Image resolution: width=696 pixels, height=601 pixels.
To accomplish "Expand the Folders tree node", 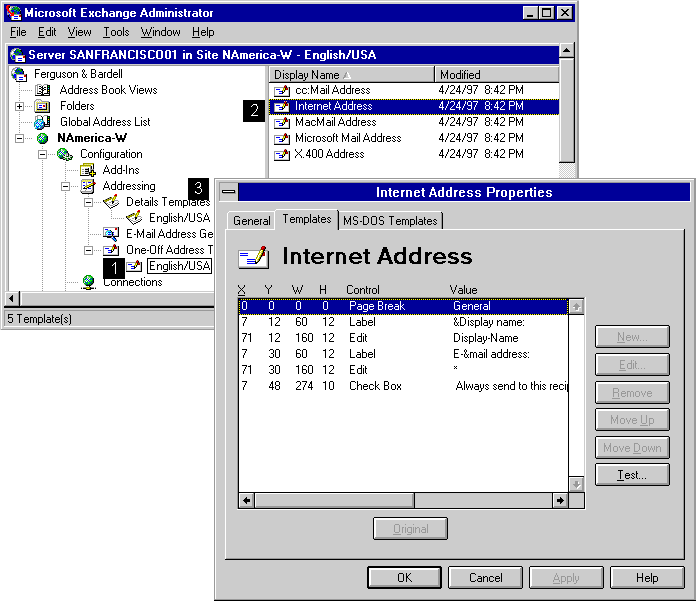I will pyautogui.click(x=19, y=107).
